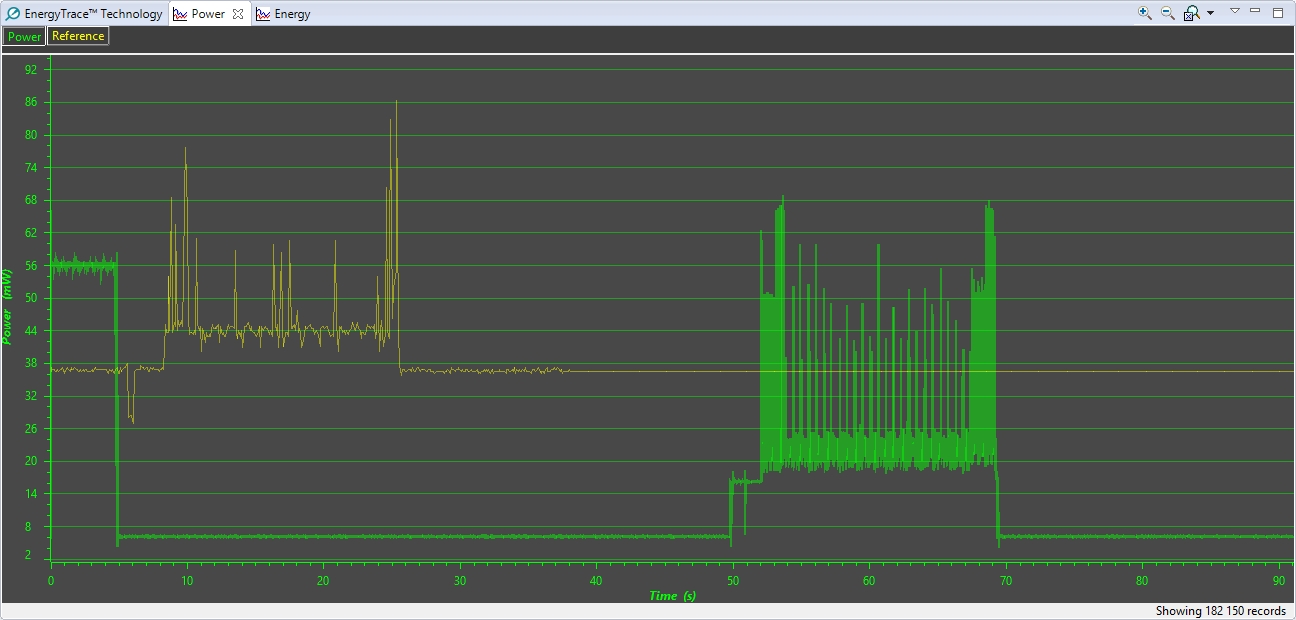Toggle the yellow Reference trace button
Screen dimensions: 1296x620
pyautogui.click(x=78, y=36)
